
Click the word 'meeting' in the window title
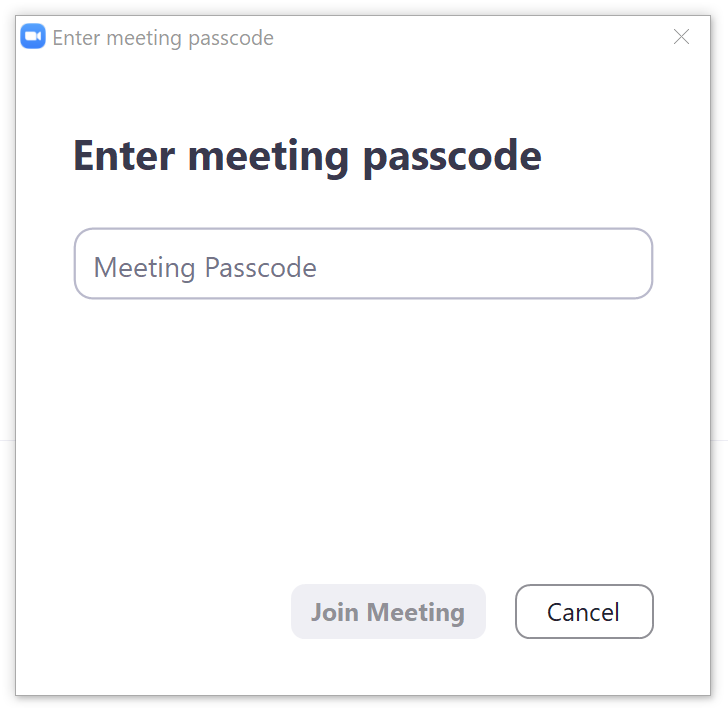pos(144,39)
